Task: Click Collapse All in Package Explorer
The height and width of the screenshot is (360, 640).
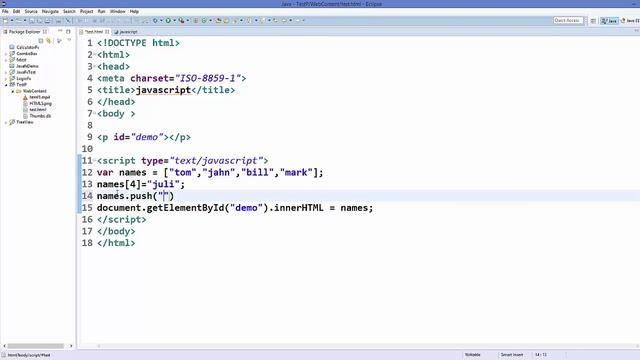Action: point(41,40)
